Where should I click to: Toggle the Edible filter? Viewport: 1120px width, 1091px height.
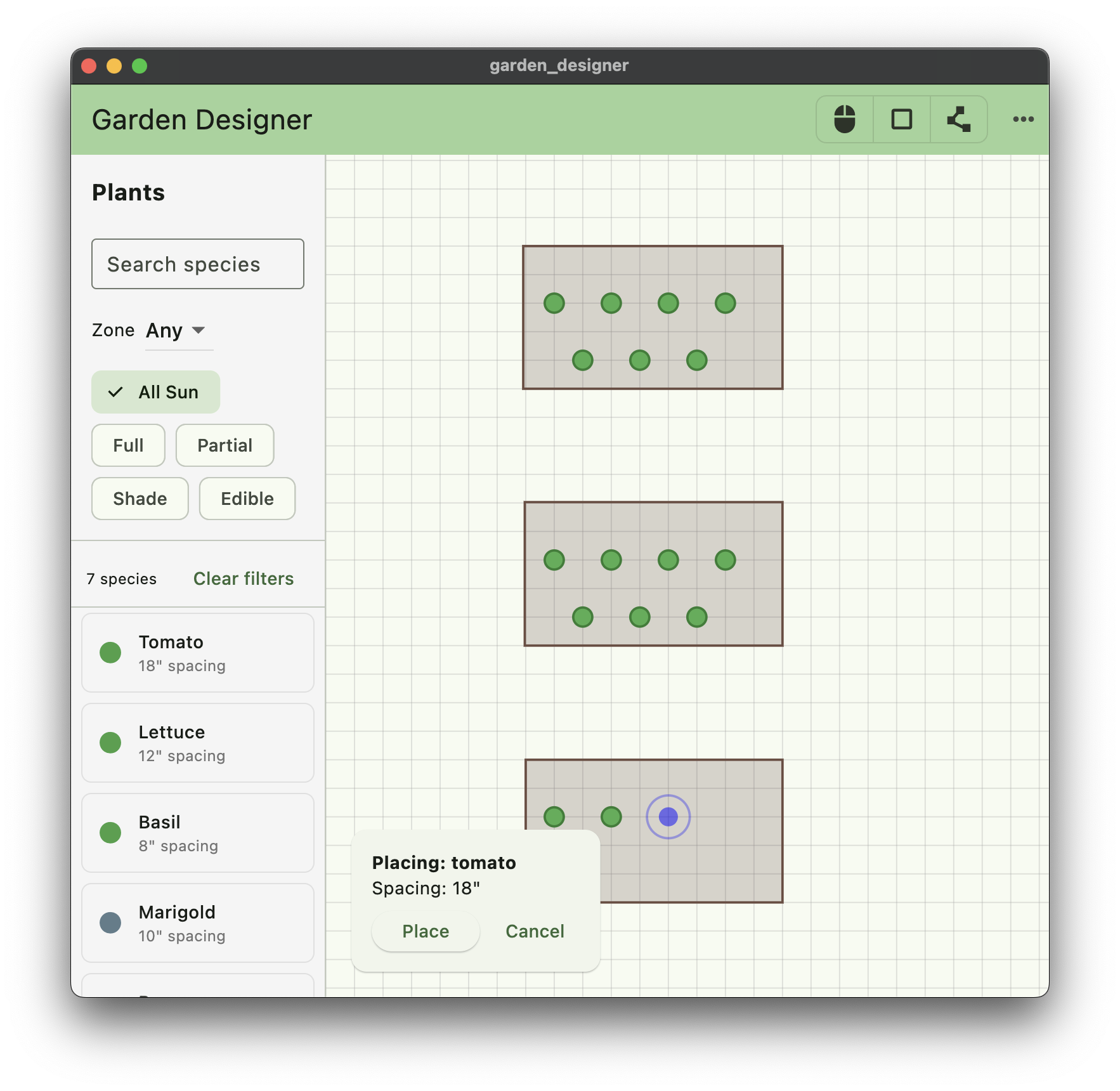[247, 499]
